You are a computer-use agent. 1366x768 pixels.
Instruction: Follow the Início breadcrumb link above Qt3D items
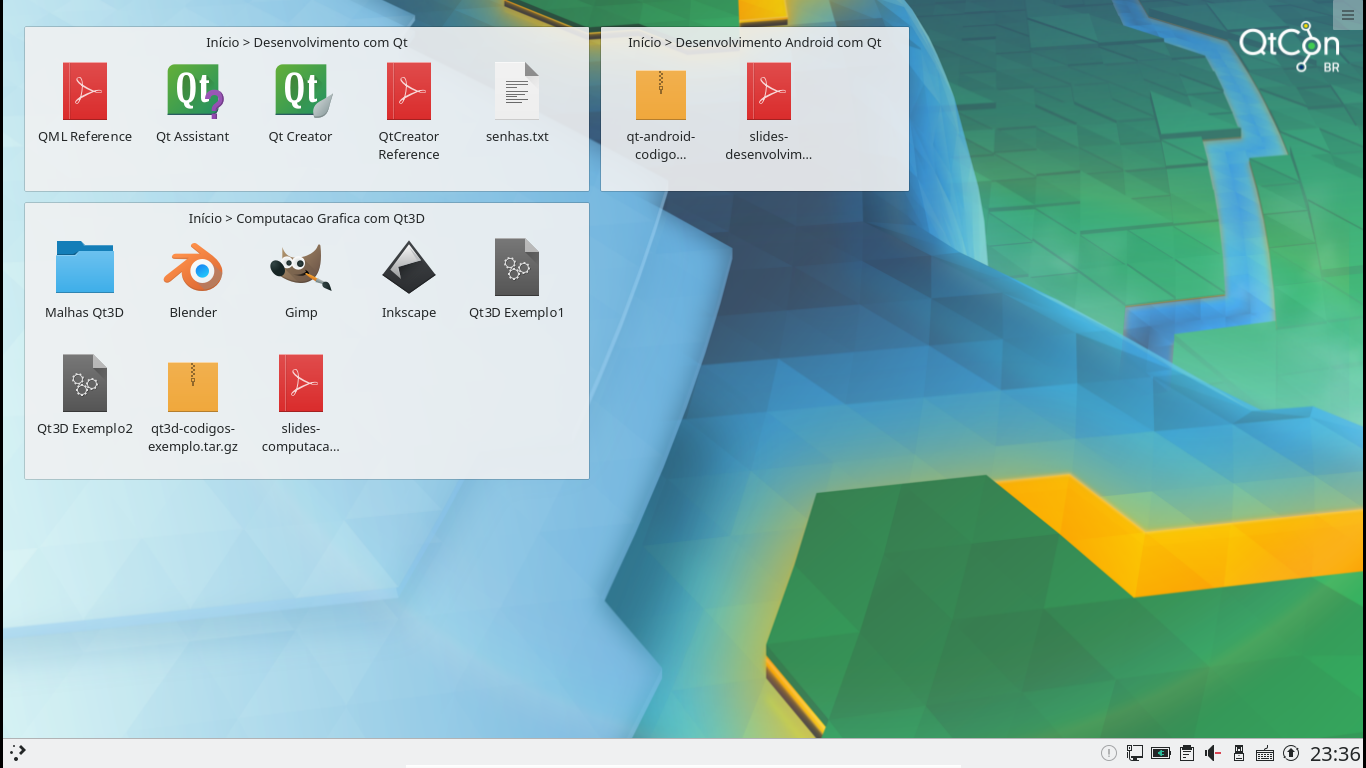tap(203, 218)
